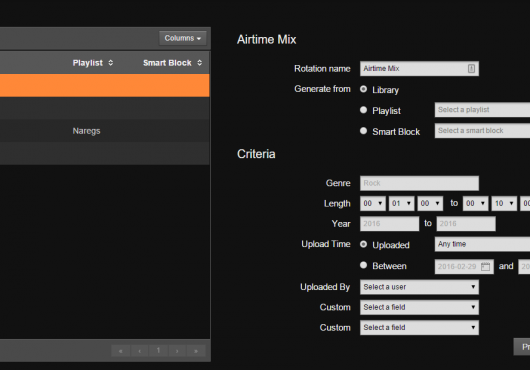
Task: Open the Any time dropdown
Action: click(x=482, y=244)
